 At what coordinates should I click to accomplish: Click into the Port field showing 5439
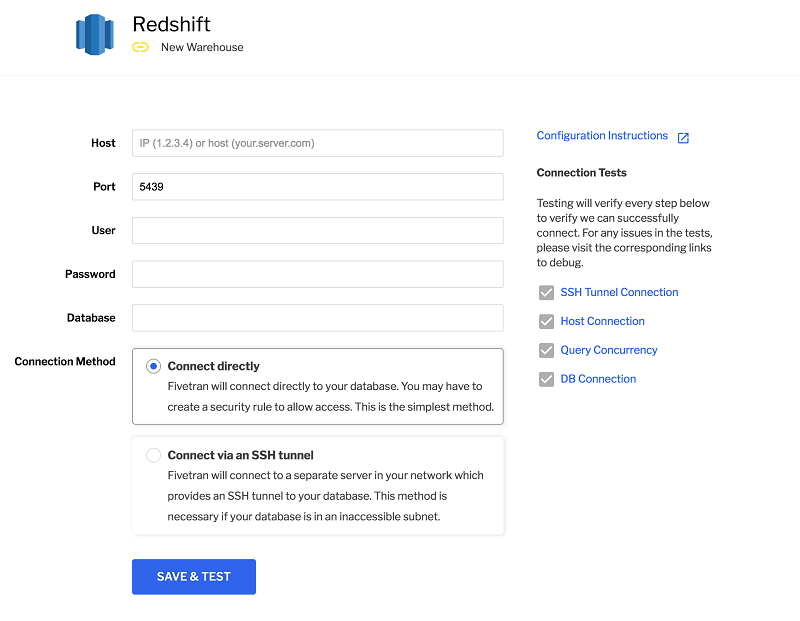pyautogui.click(x=318, y=187)
